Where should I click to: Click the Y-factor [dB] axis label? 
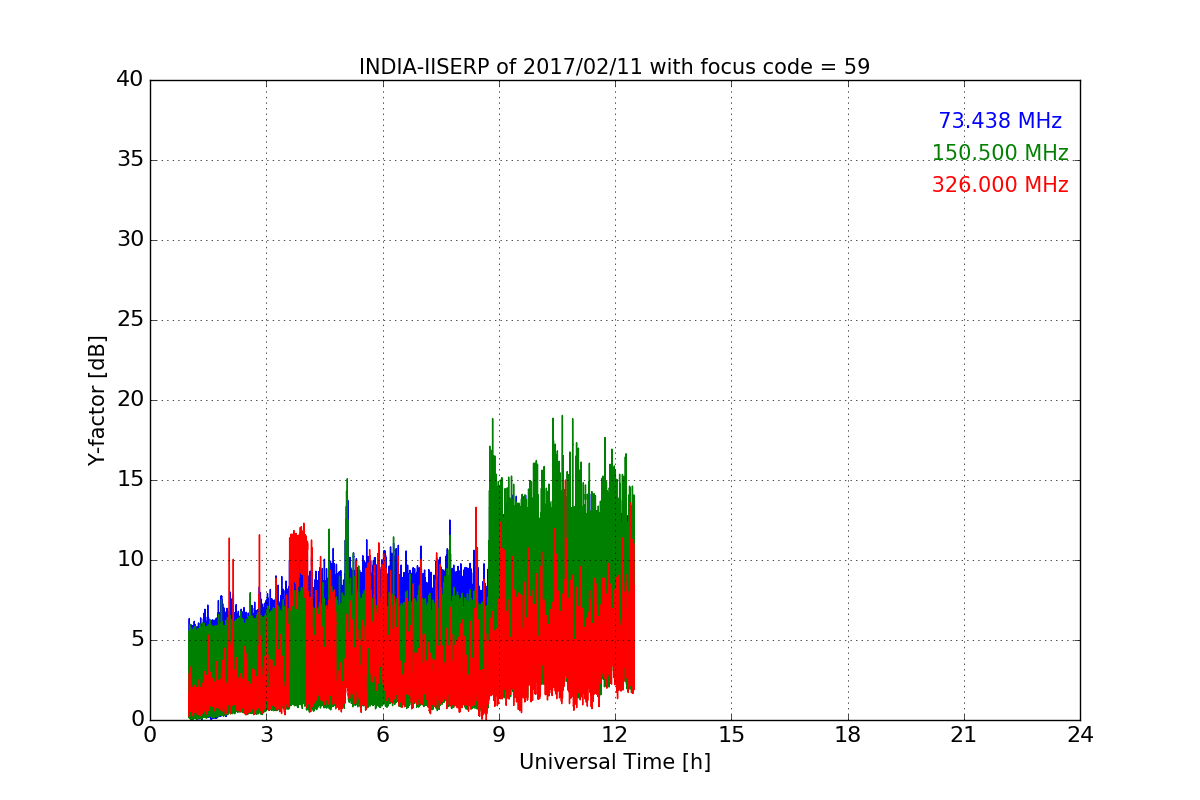point(97,400)
